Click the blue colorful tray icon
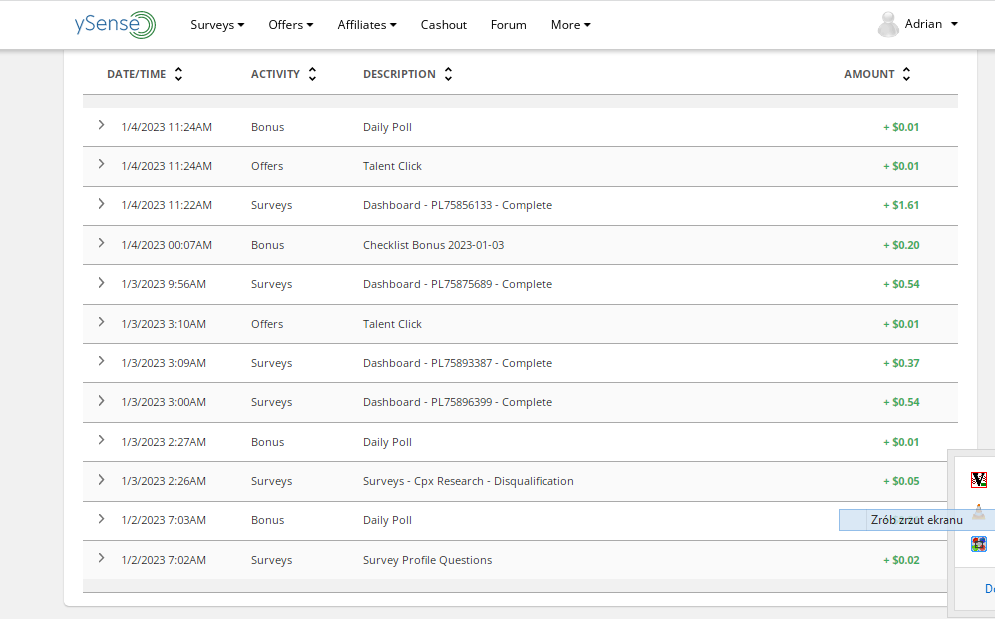Image resolution: width=995 pixels, height=623 pixels. (979, 544)
